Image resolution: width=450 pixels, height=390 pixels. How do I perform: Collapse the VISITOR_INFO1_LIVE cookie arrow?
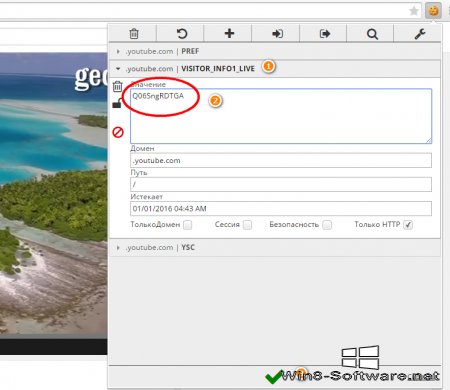tap(118, 69)
